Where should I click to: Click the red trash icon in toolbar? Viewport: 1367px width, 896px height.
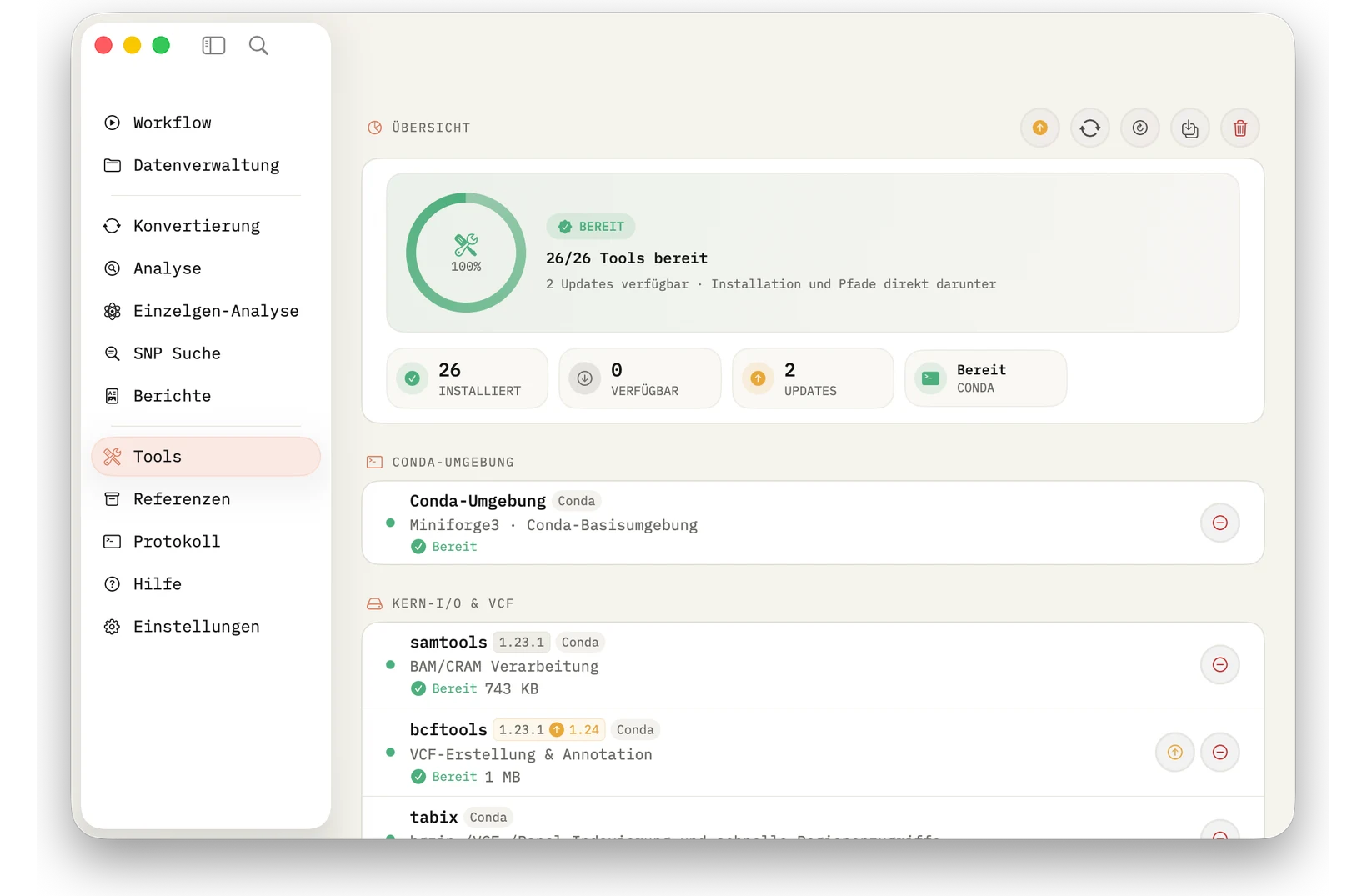tap(1239, 128)
